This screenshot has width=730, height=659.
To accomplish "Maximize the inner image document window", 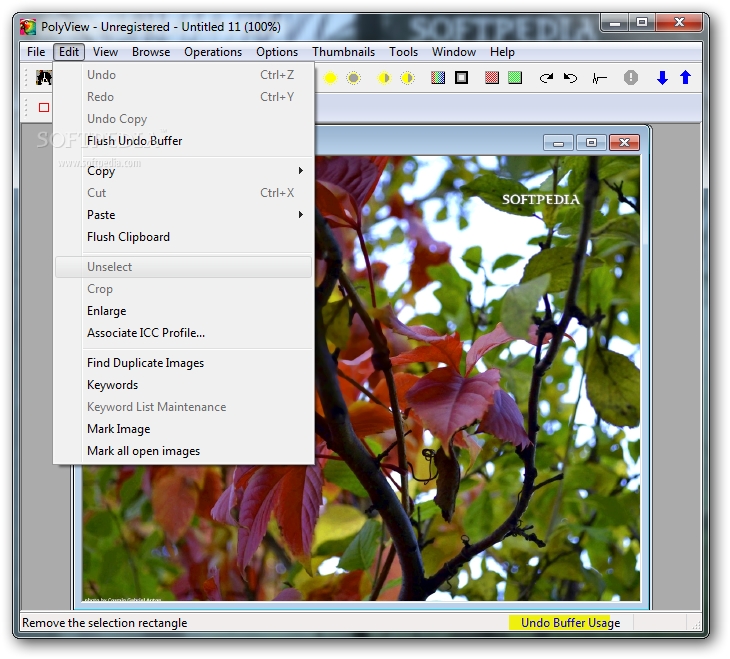I will coord(591,143).
